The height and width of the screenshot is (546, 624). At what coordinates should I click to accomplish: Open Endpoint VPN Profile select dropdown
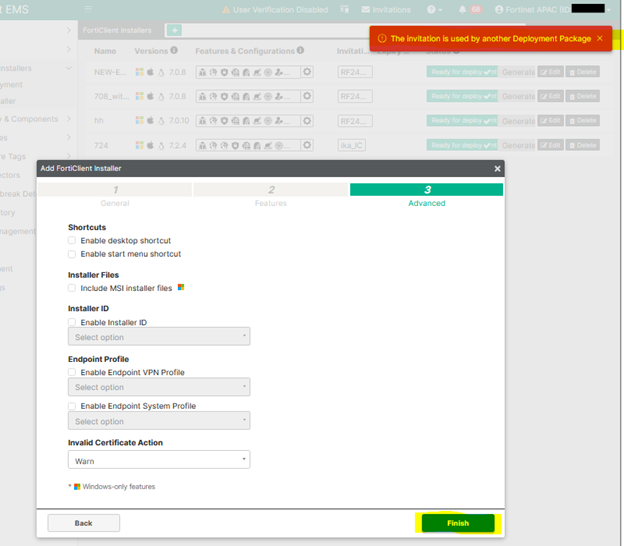159,387
